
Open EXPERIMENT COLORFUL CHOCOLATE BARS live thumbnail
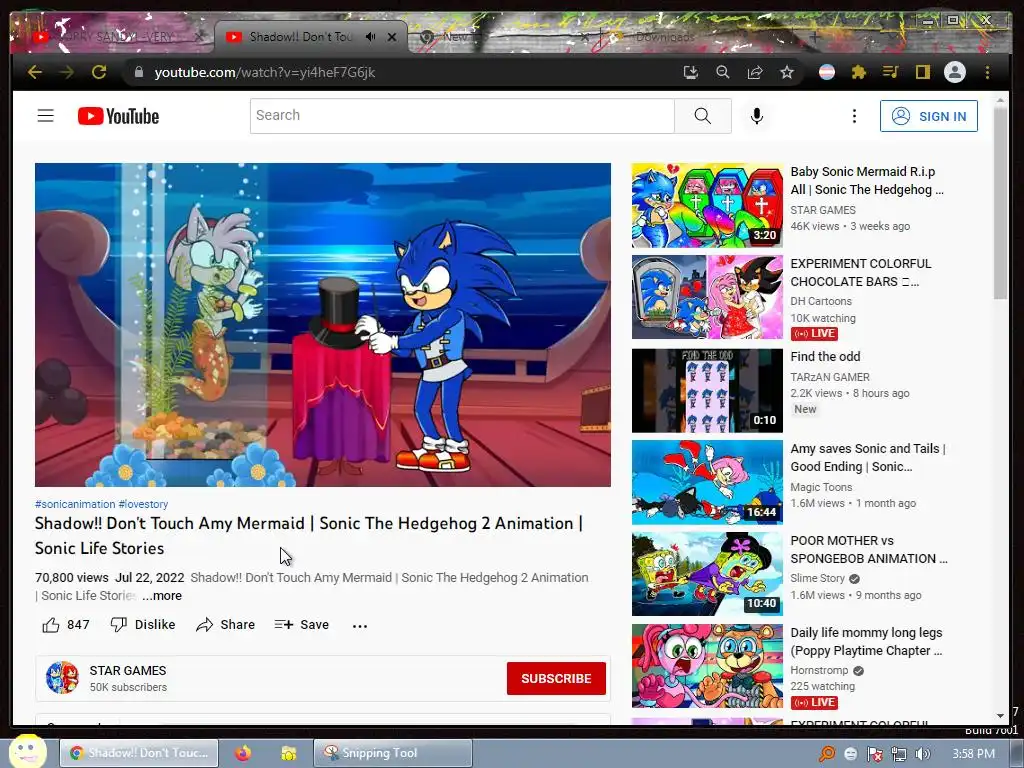(707, 297)
